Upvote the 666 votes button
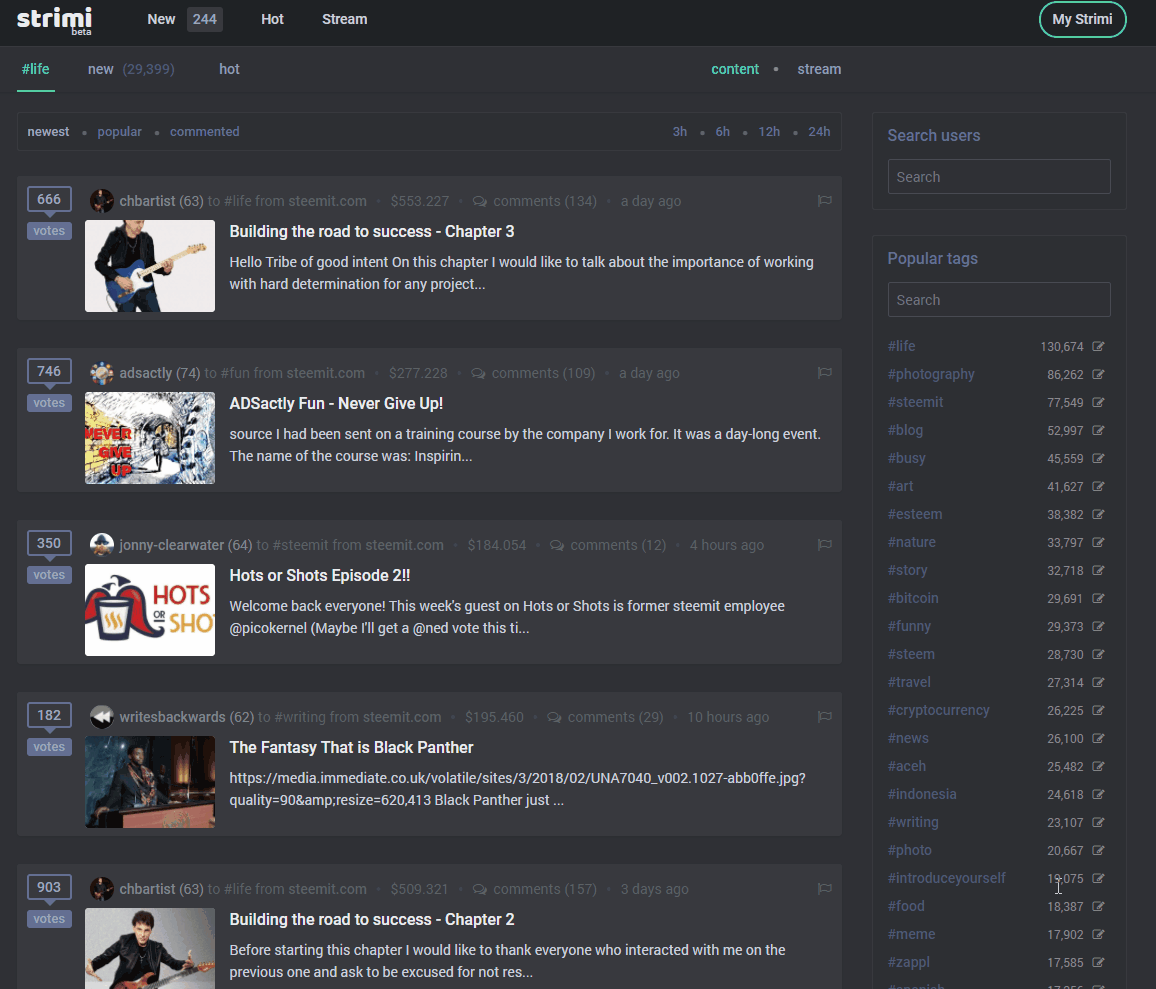Screen dimensions: 1156x989 49,231
